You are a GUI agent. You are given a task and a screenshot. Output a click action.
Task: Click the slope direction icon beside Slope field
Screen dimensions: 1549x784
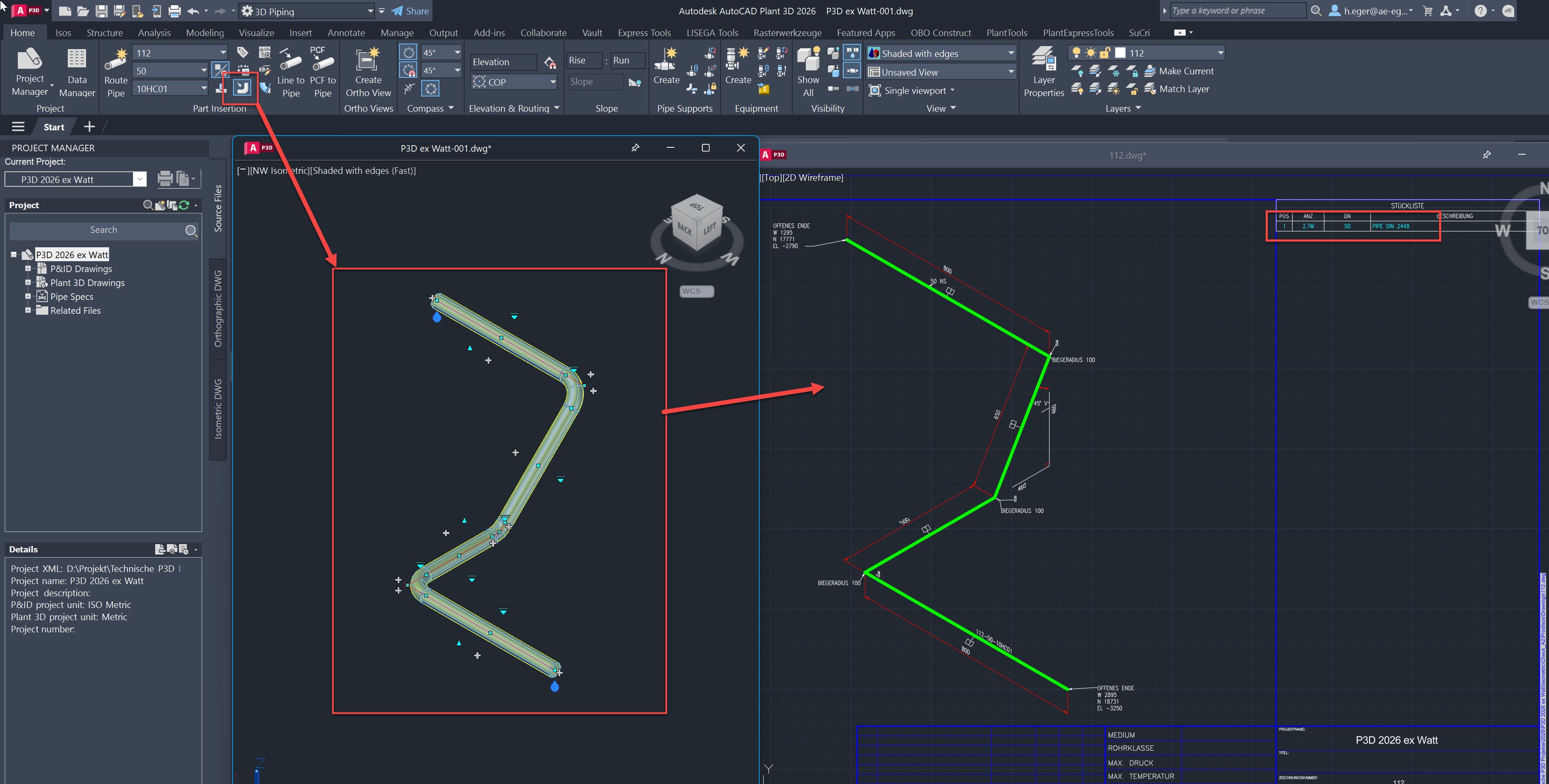point(635,82)
